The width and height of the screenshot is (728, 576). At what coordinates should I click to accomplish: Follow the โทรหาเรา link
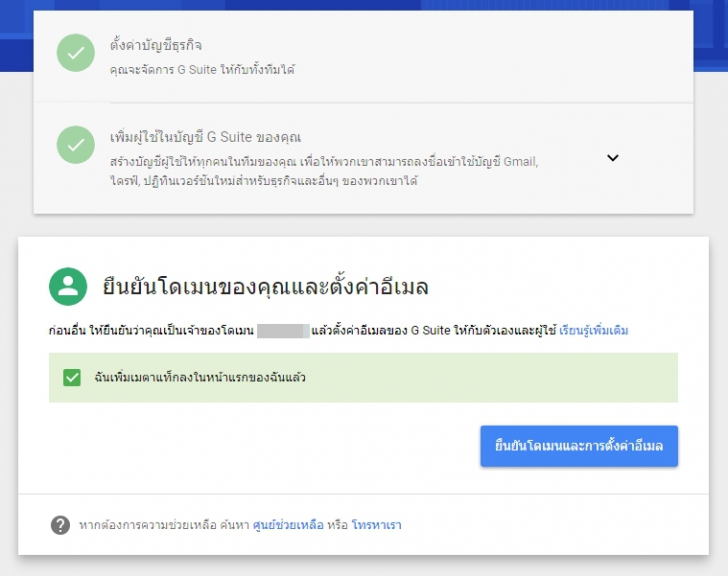[376, 525]
